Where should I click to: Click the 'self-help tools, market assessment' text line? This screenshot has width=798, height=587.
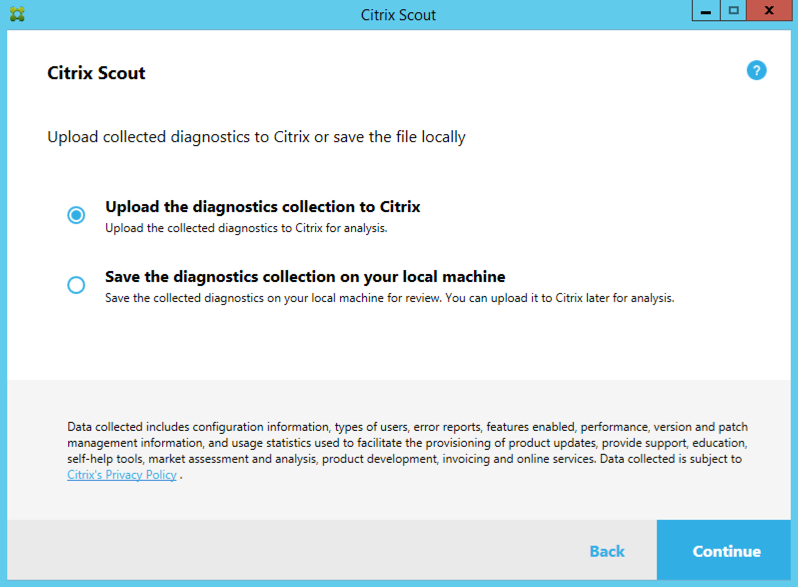tap(405, 459)
